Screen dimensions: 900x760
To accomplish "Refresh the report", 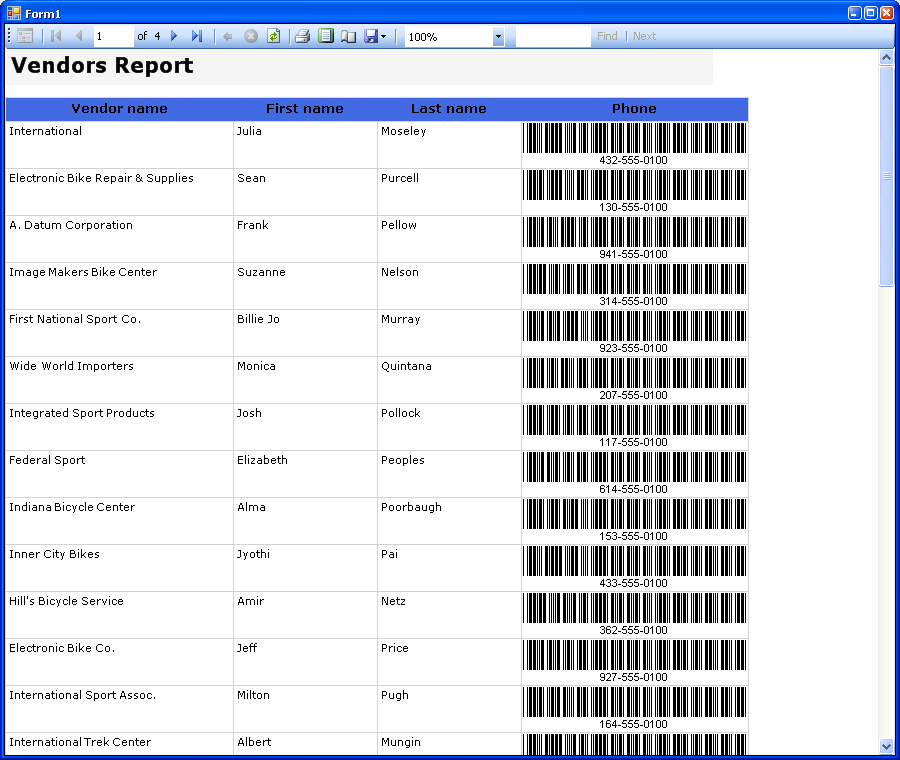I will coord(273,36).
